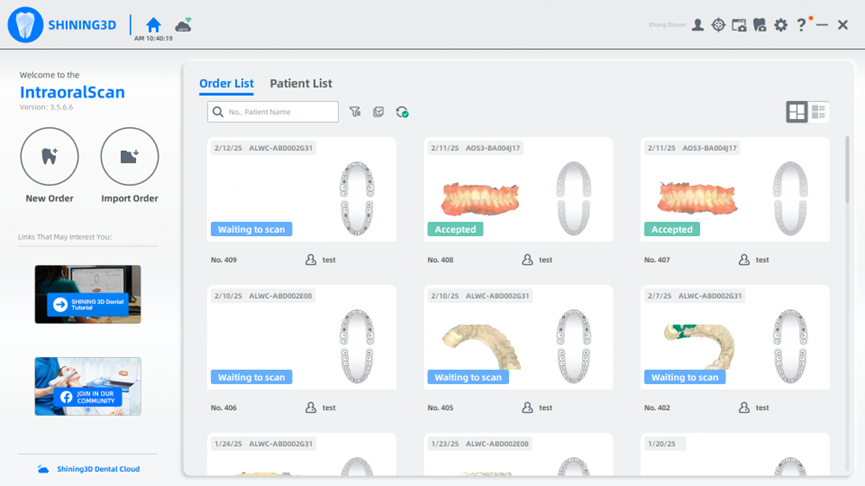Refresh the order list sync icon
Screen dimensions: 865x486
402,112
